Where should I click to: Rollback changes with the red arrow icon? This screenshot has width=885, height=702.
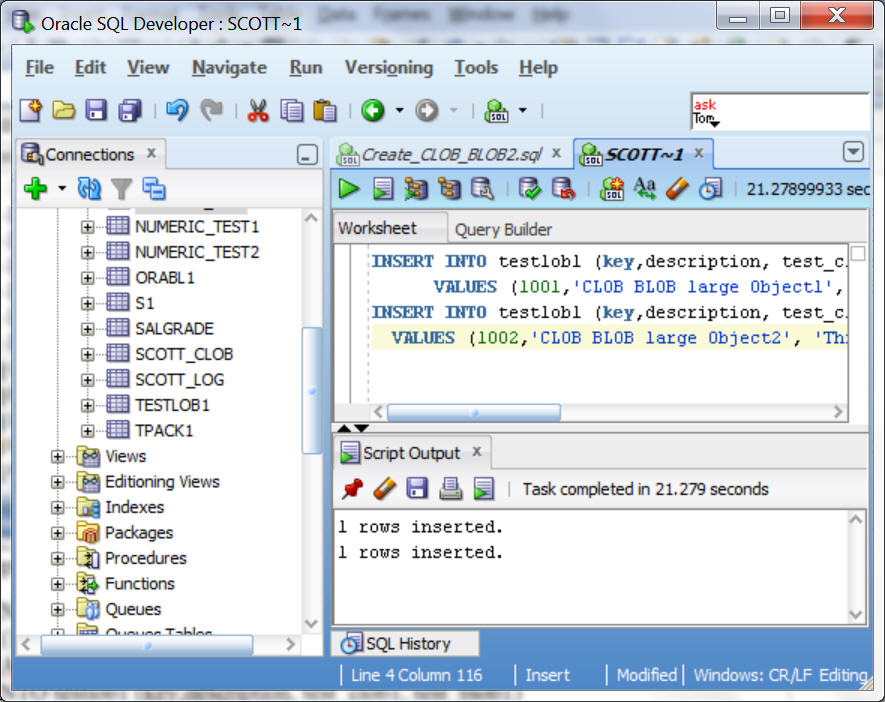point(563,188)
